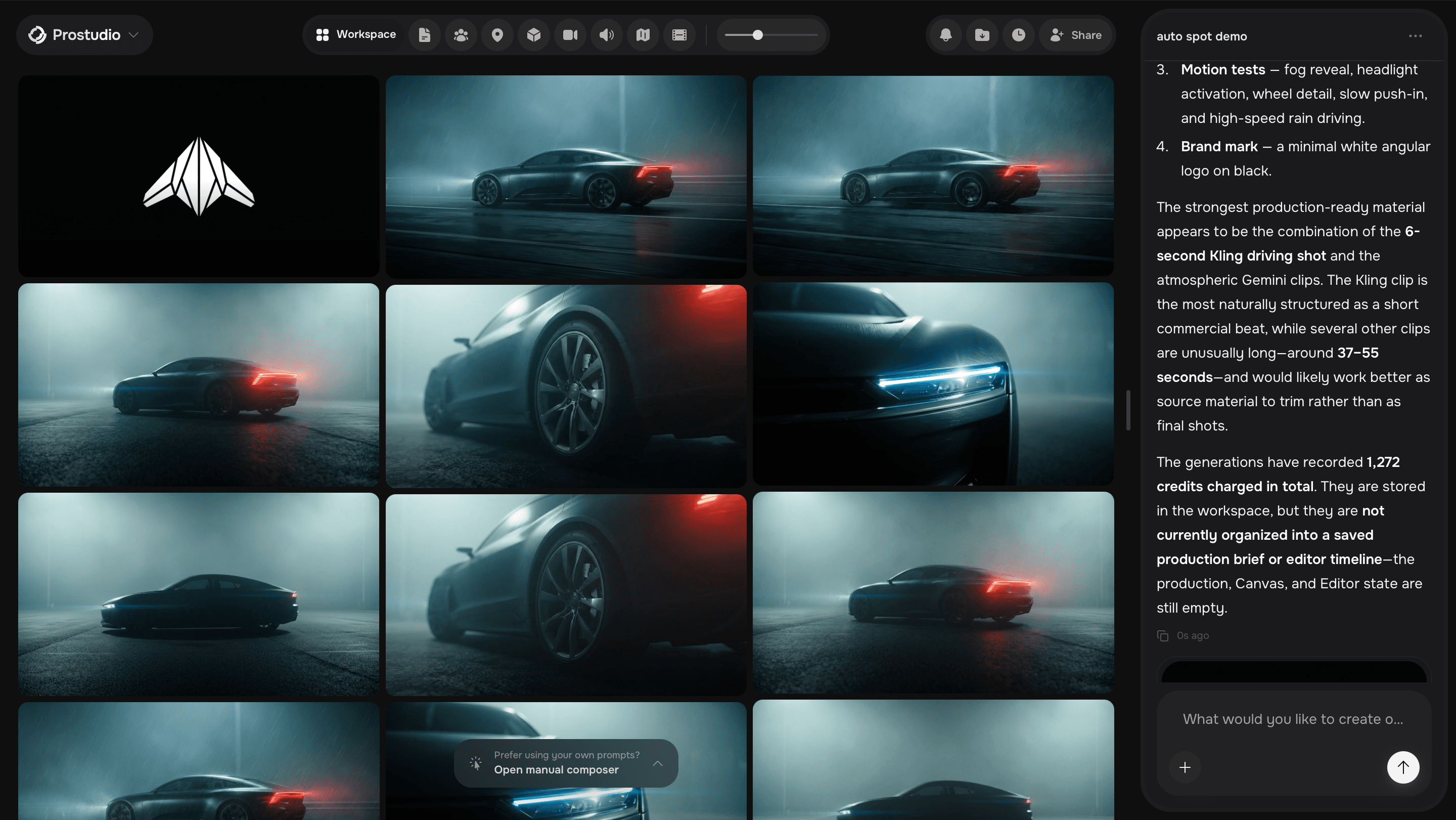Open the film strip editor icon tab

tap(679, 35)
